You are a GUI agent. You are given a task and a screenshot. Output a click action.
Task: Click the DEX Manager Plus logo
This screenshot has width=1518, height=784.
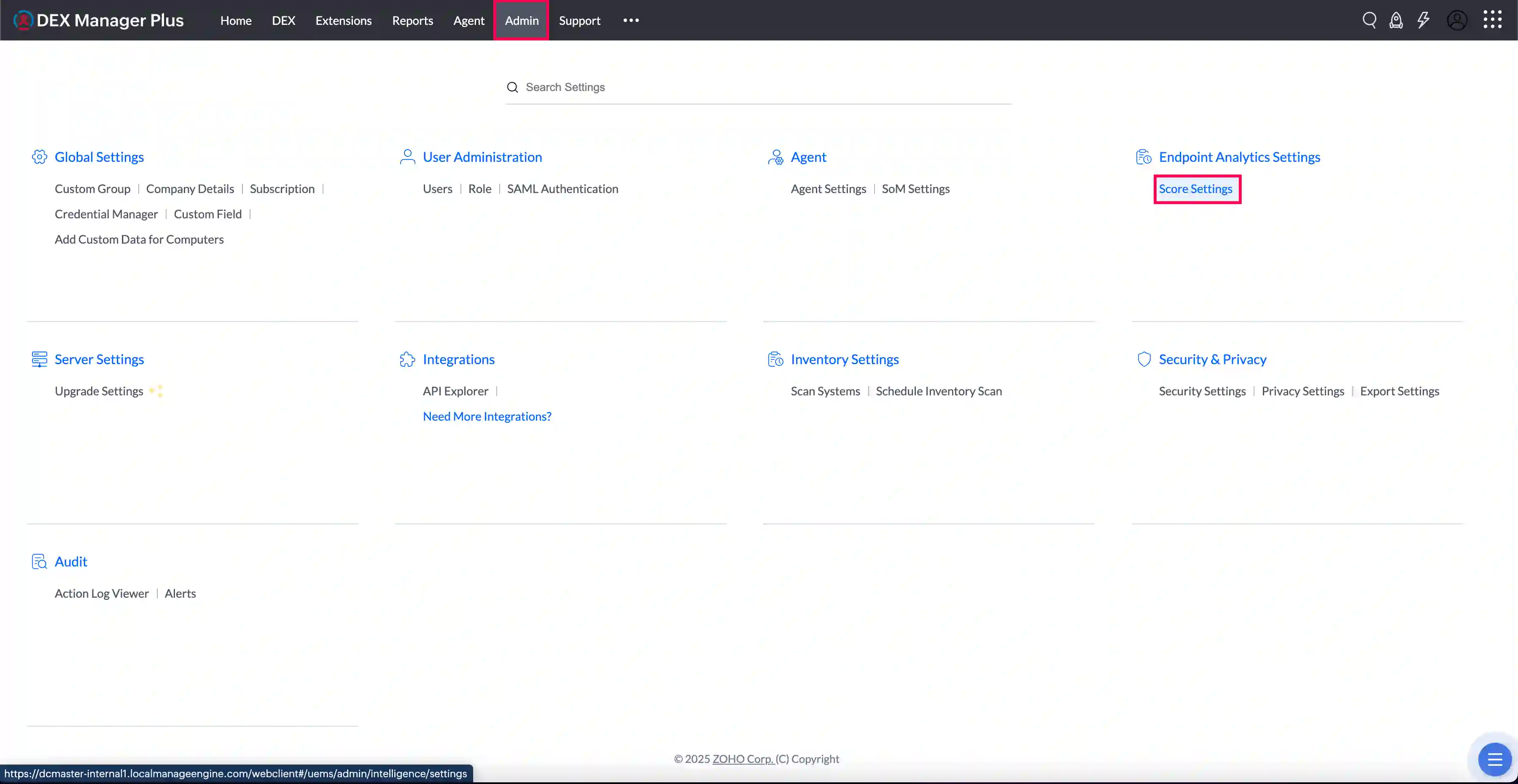tap(98, 19)
